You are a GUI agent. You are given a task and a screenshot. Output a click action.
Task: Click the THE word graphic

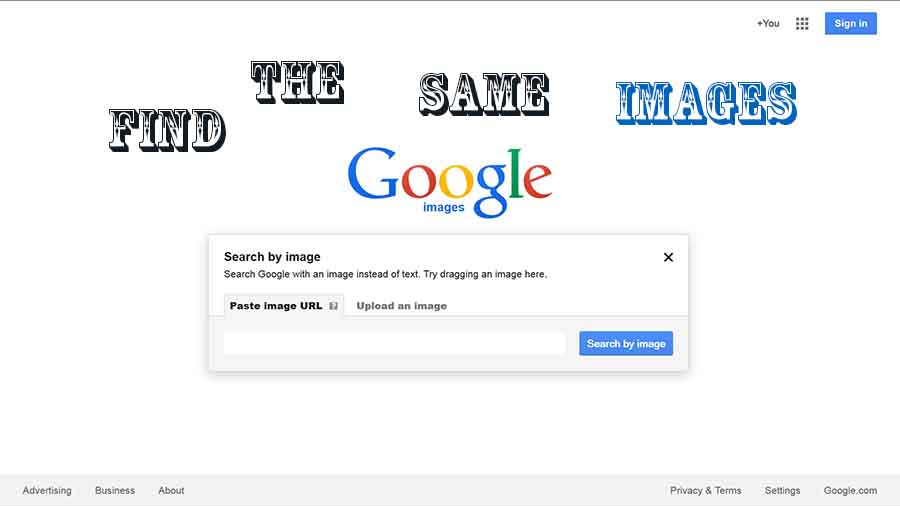(x=297, y=82)
